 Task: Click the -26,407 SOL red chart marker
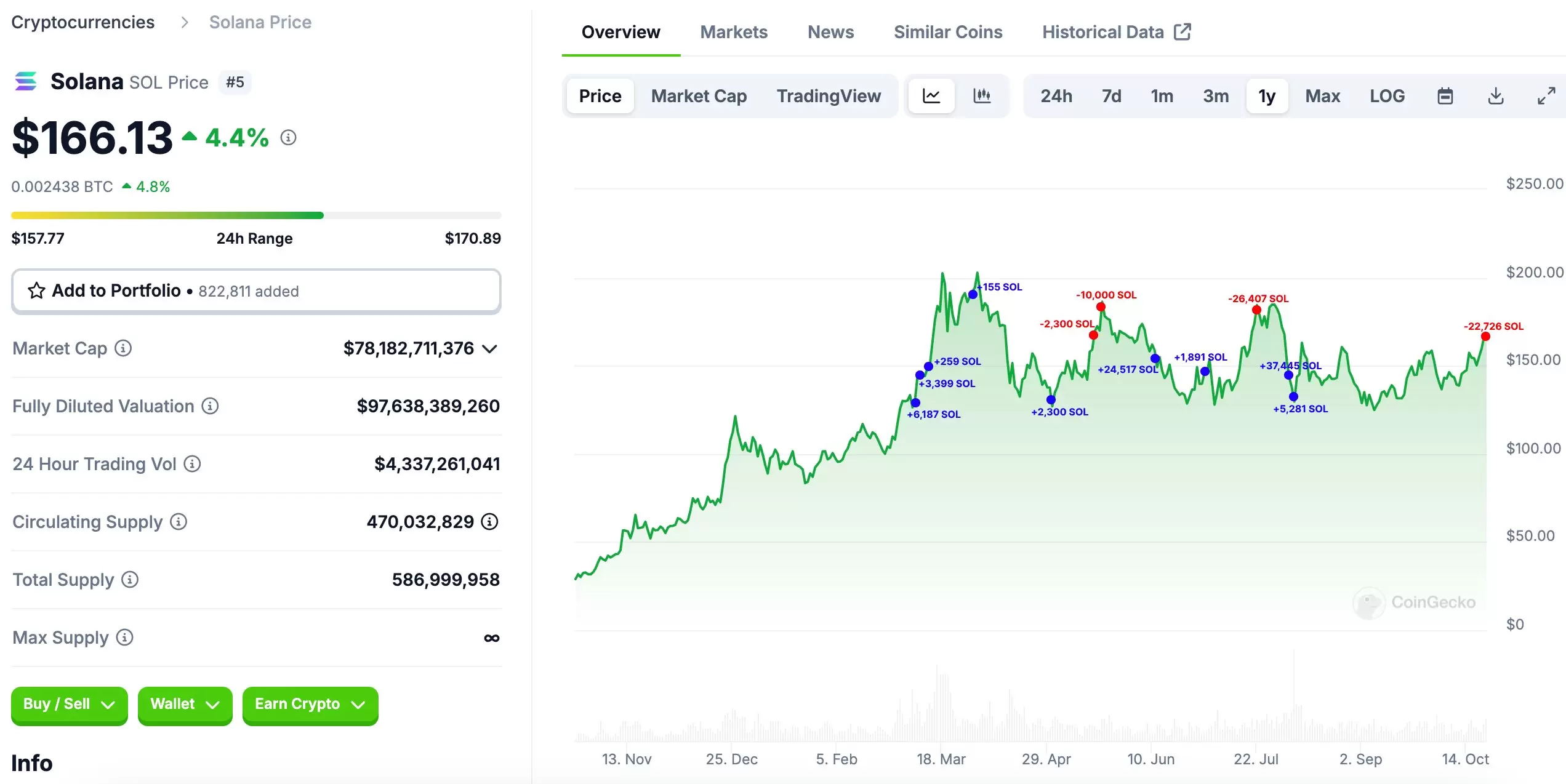tap(1256, 310)
